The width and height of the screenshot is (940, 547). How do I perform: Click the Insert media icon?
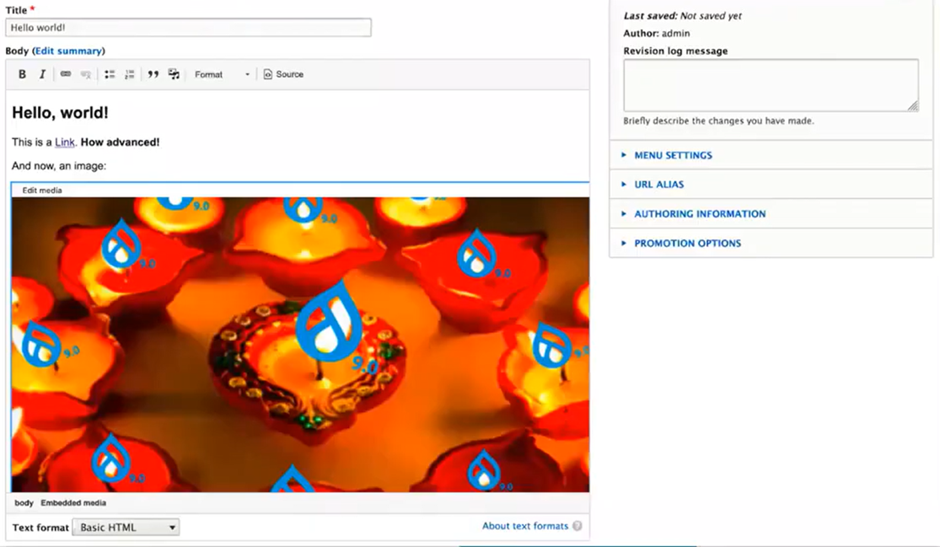pos(174,74)
